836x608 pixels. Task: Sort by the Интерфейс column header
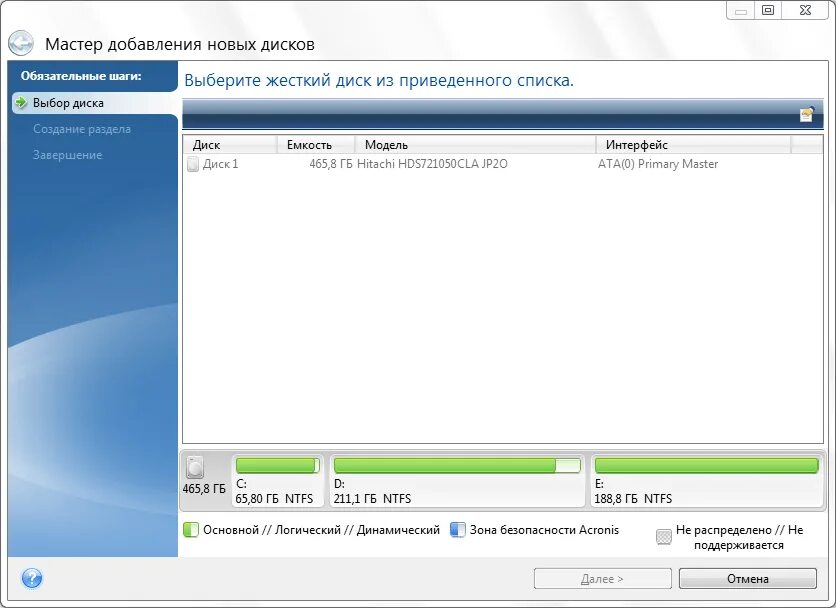694,145
